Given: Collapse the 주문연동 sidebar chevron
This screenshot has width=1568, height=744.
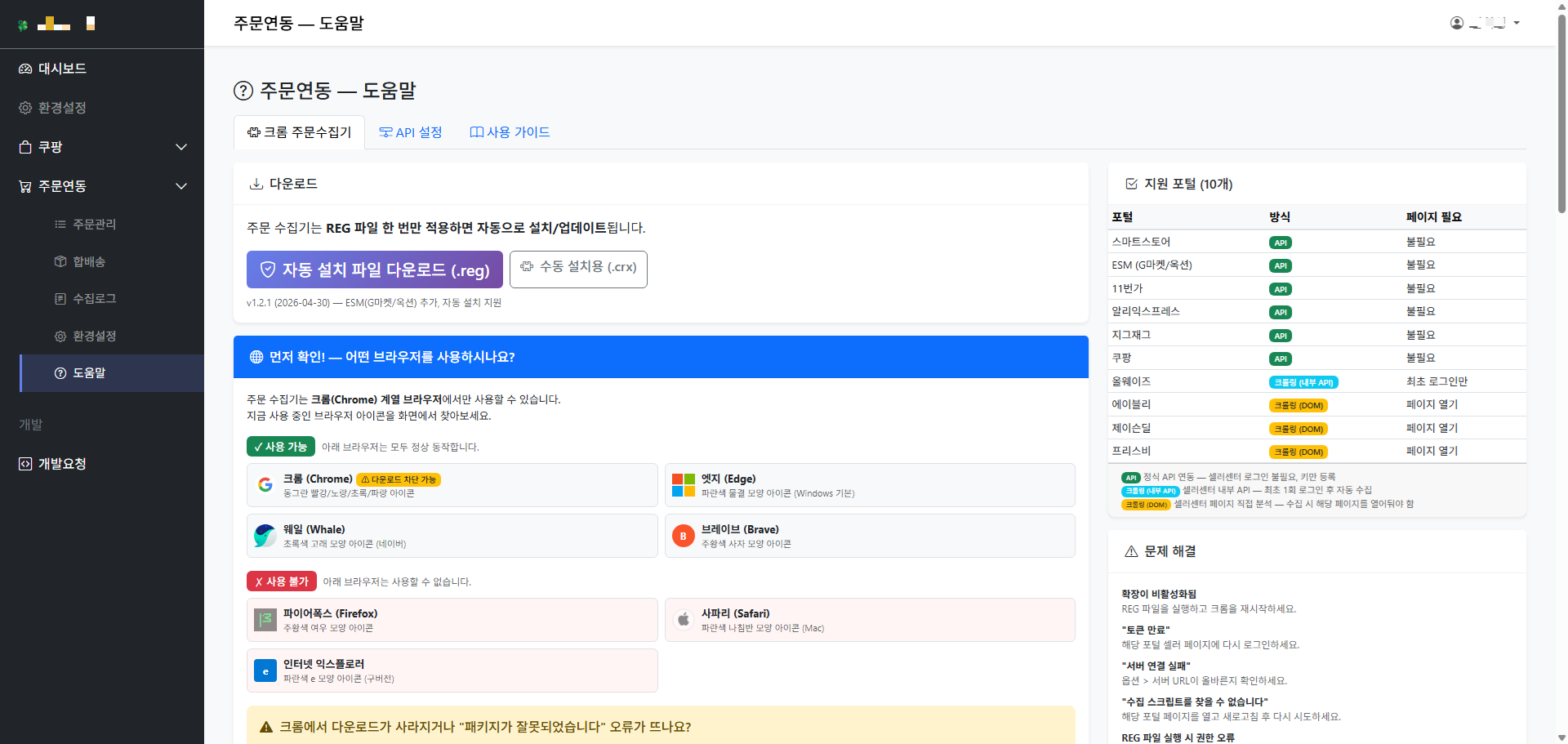Looking at the screenshot, I should point(181,186).
